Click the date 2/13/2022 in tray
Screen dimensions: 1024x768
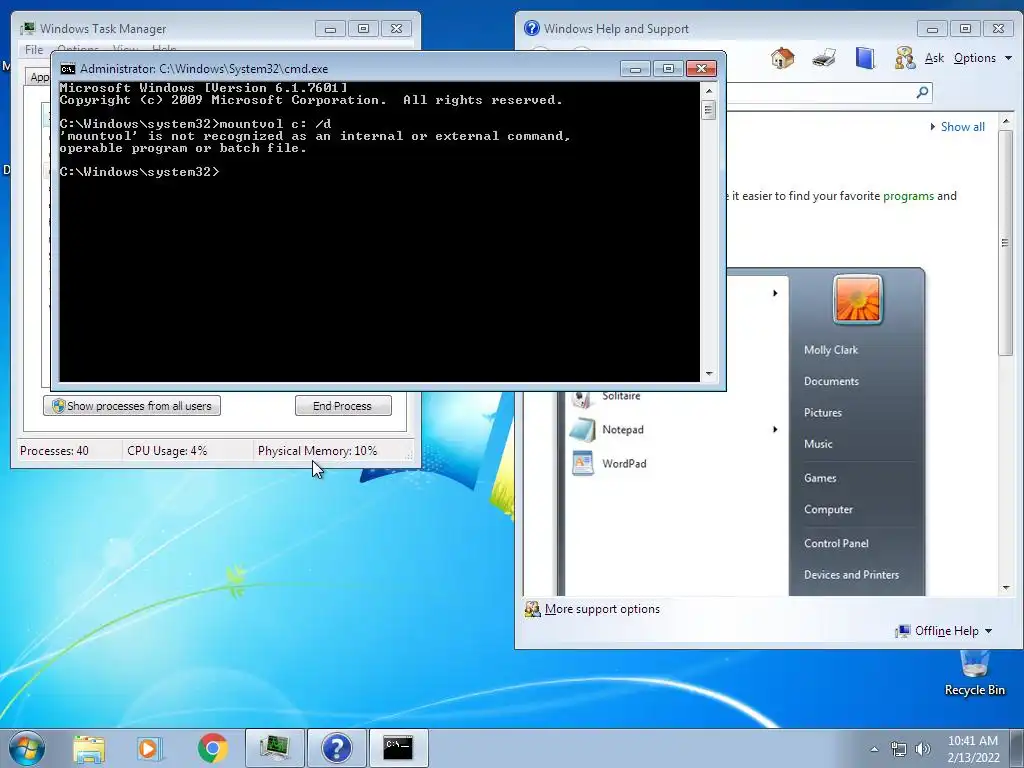click(973, 758)
